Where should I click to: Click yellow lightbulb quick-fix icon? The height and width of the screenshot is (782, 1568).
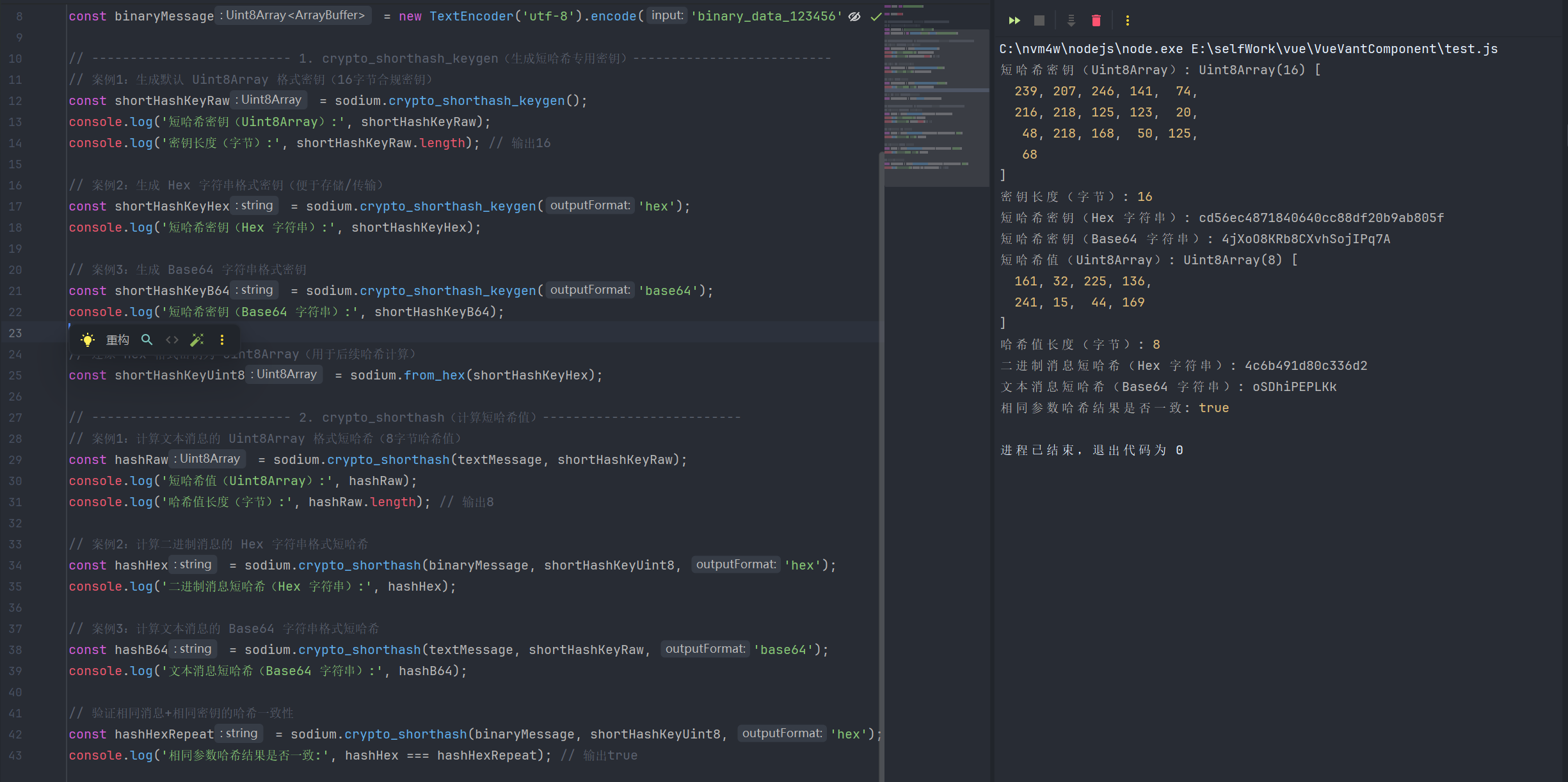click(x=88, y=340)
